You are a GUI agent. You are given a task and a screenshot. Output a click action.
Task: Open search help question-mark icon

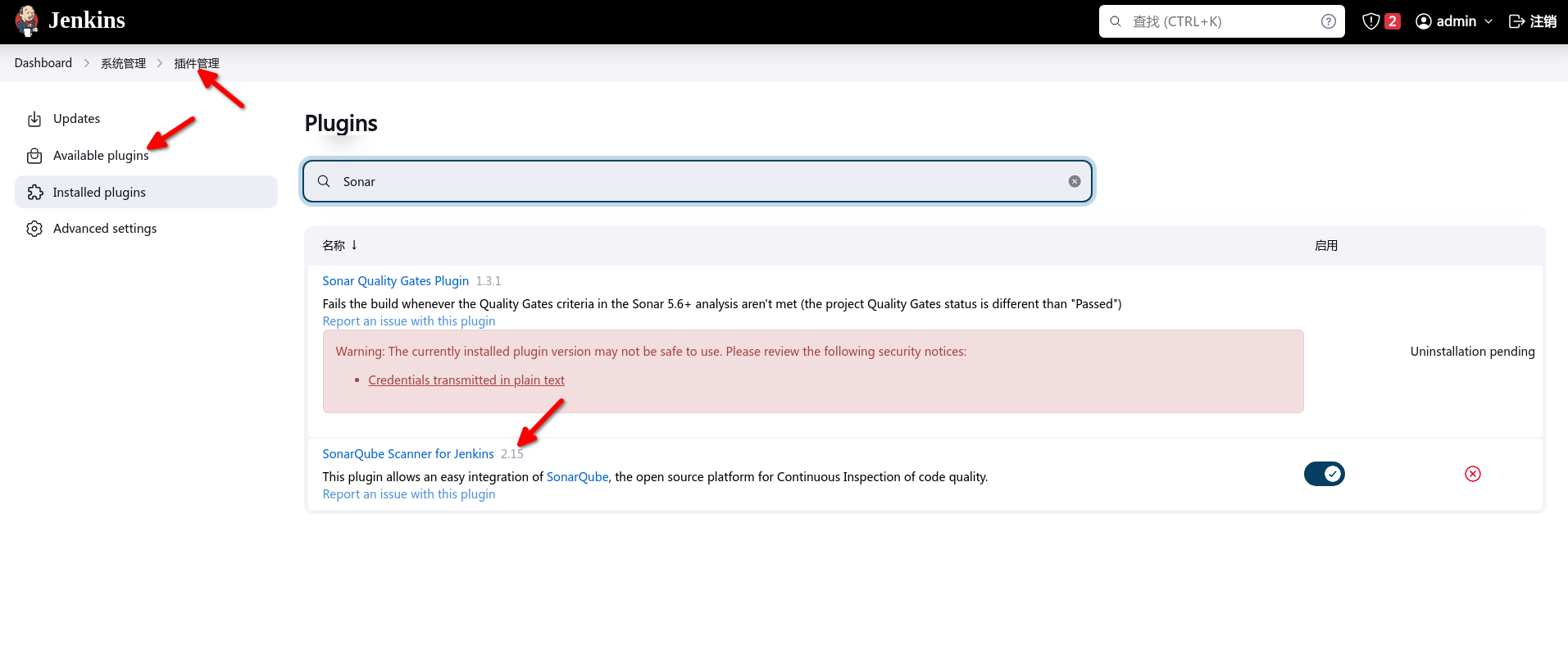tap(1329, 21)
